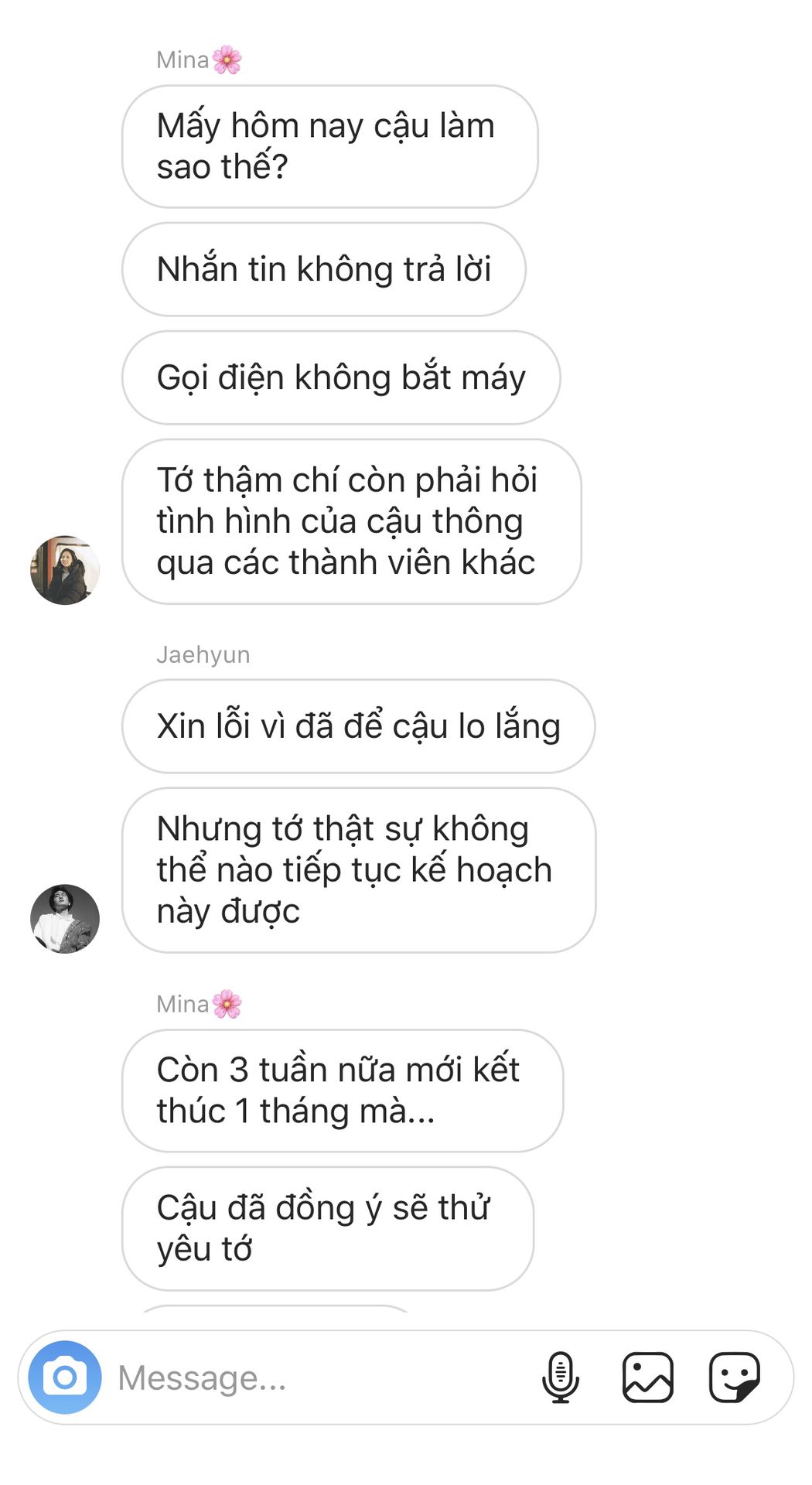Tap message 'Còn 3 tuần nữa mới kết thúc'
812x1485 pixels.
click(343, 1091)
